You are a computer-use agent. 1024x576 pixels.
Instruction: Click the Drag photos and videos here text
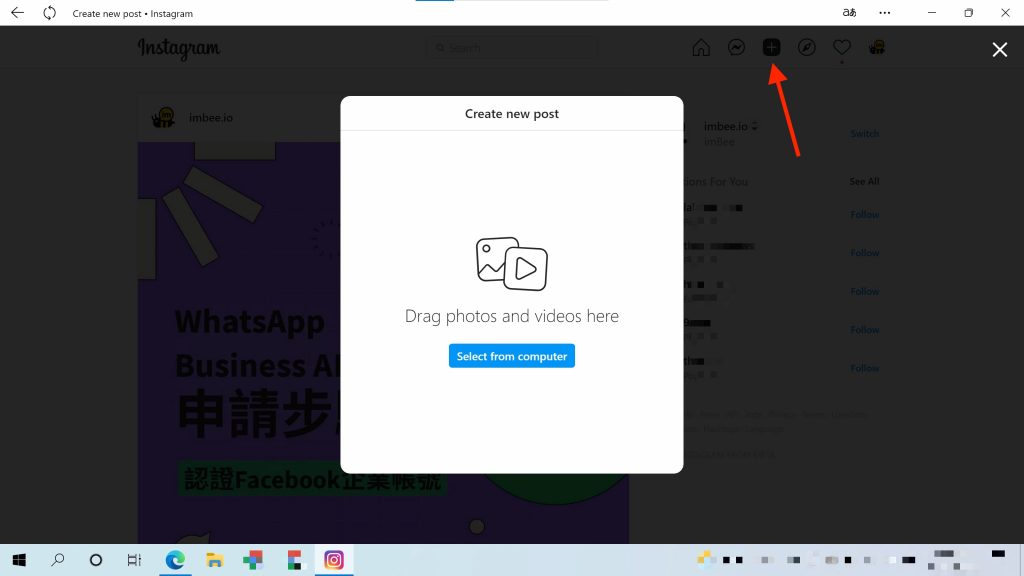[511, 316]
